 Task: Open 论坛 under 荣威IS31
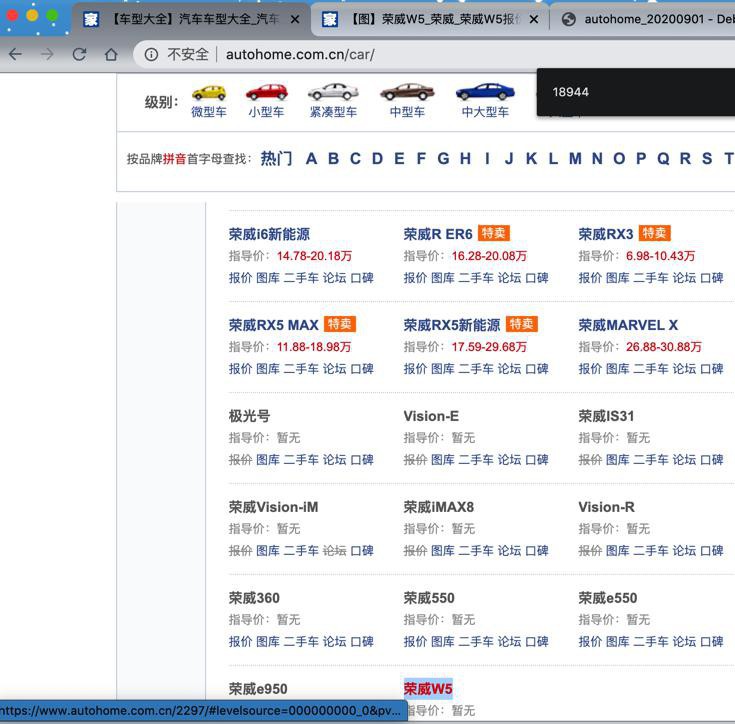[x=684, y=460]
